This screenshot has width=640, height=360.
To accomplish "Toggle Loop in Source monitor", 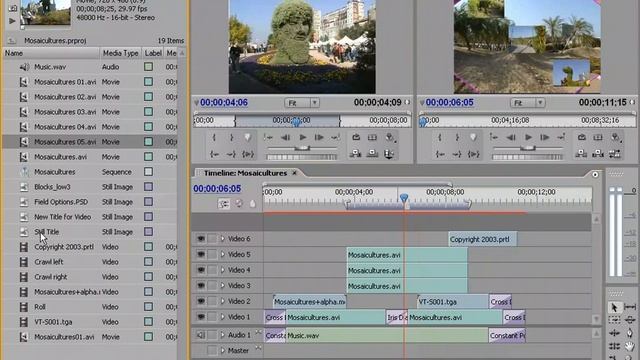I will (x=356, y=138).
